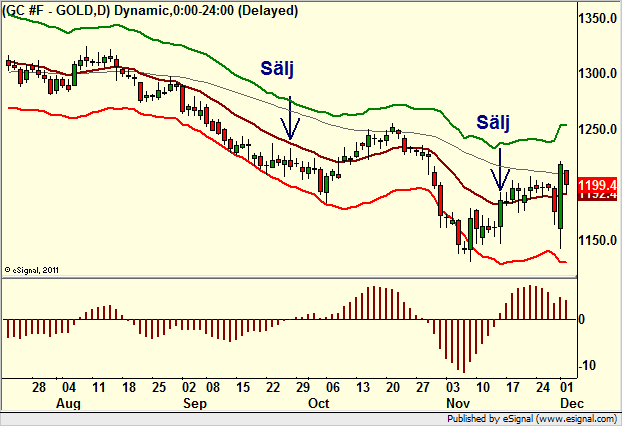Image resolution: width=622 pixels, height=426 pixels.
Task: Click the 1300.0 price axis label
Action: [597, 73]
